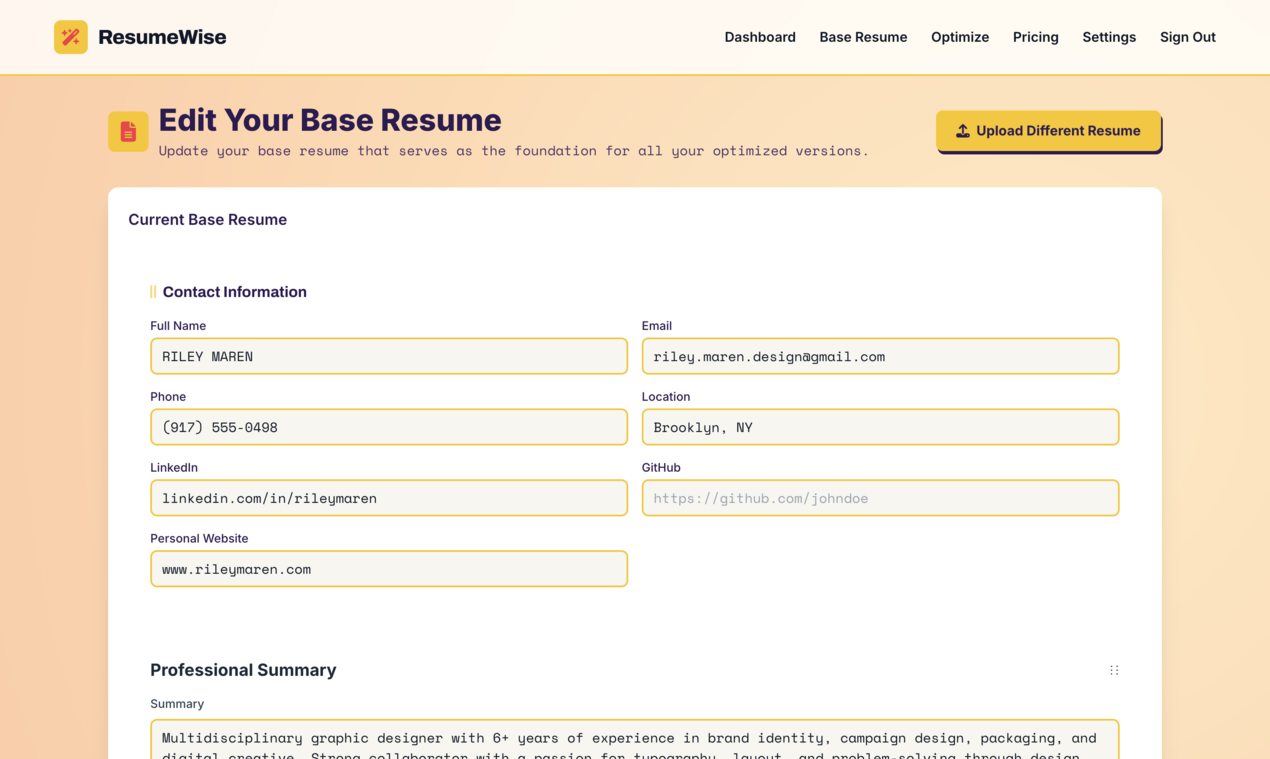Click into the Email input field

point(880,356)
